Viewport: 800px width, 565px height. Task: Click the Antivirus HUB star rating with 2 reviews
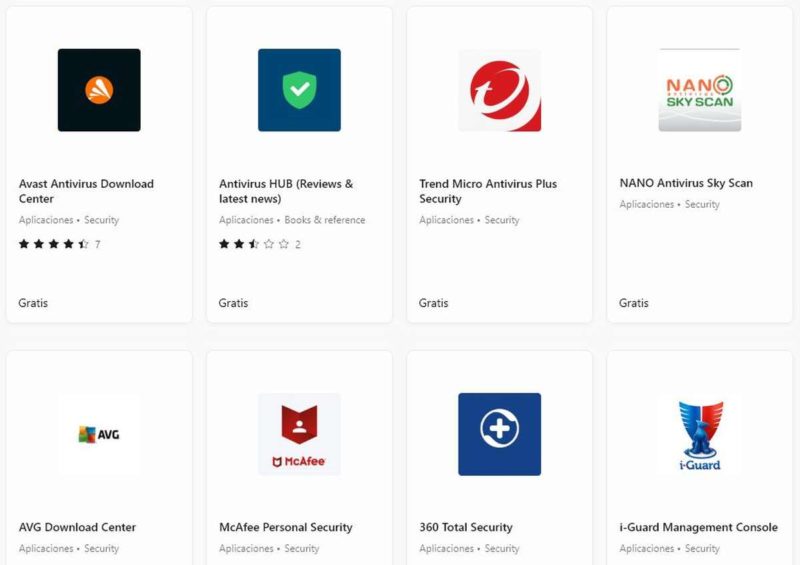click(x=260, y=244)
